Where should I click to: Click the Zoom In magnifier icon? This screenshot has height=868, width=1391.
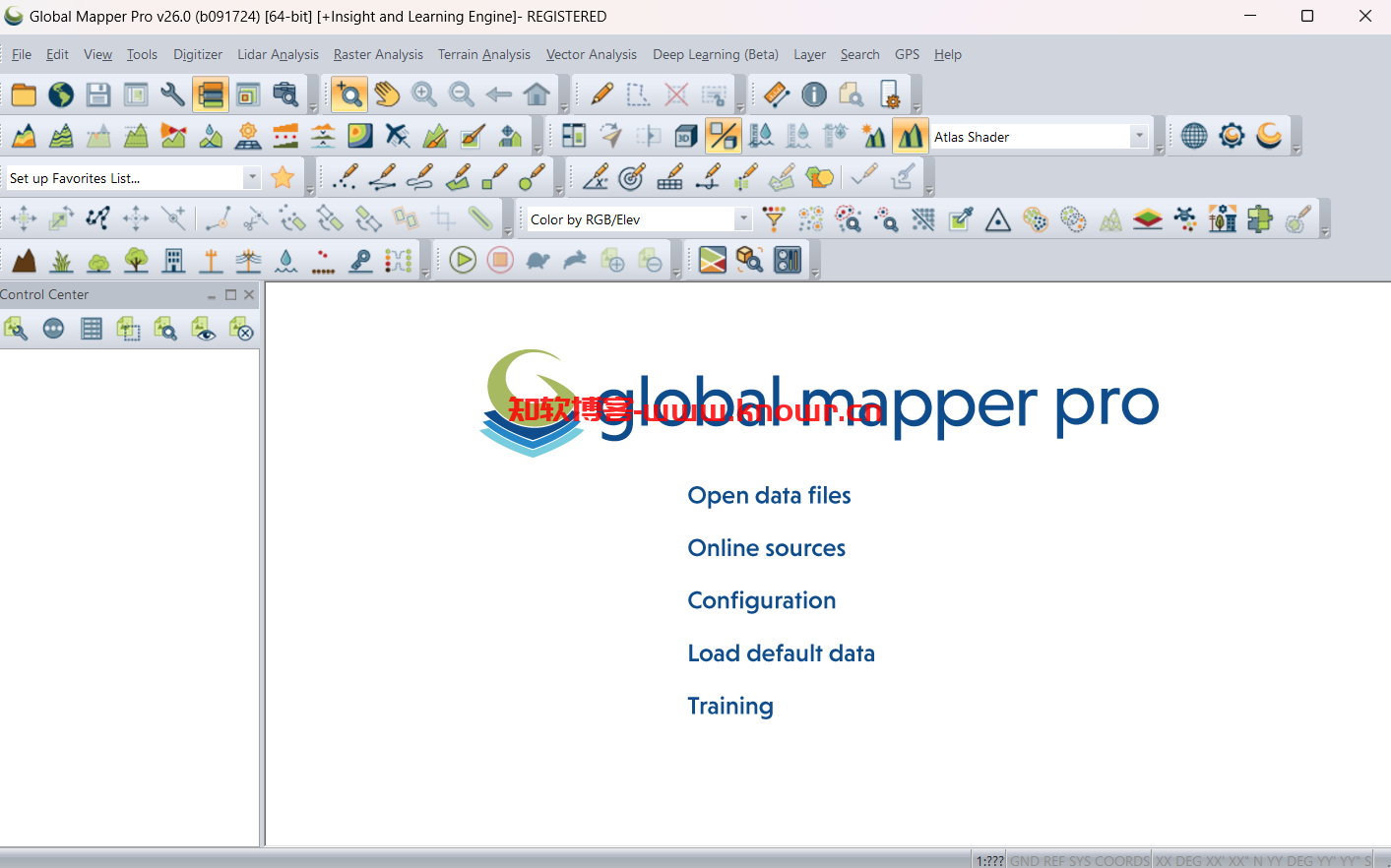click(424, 94)
